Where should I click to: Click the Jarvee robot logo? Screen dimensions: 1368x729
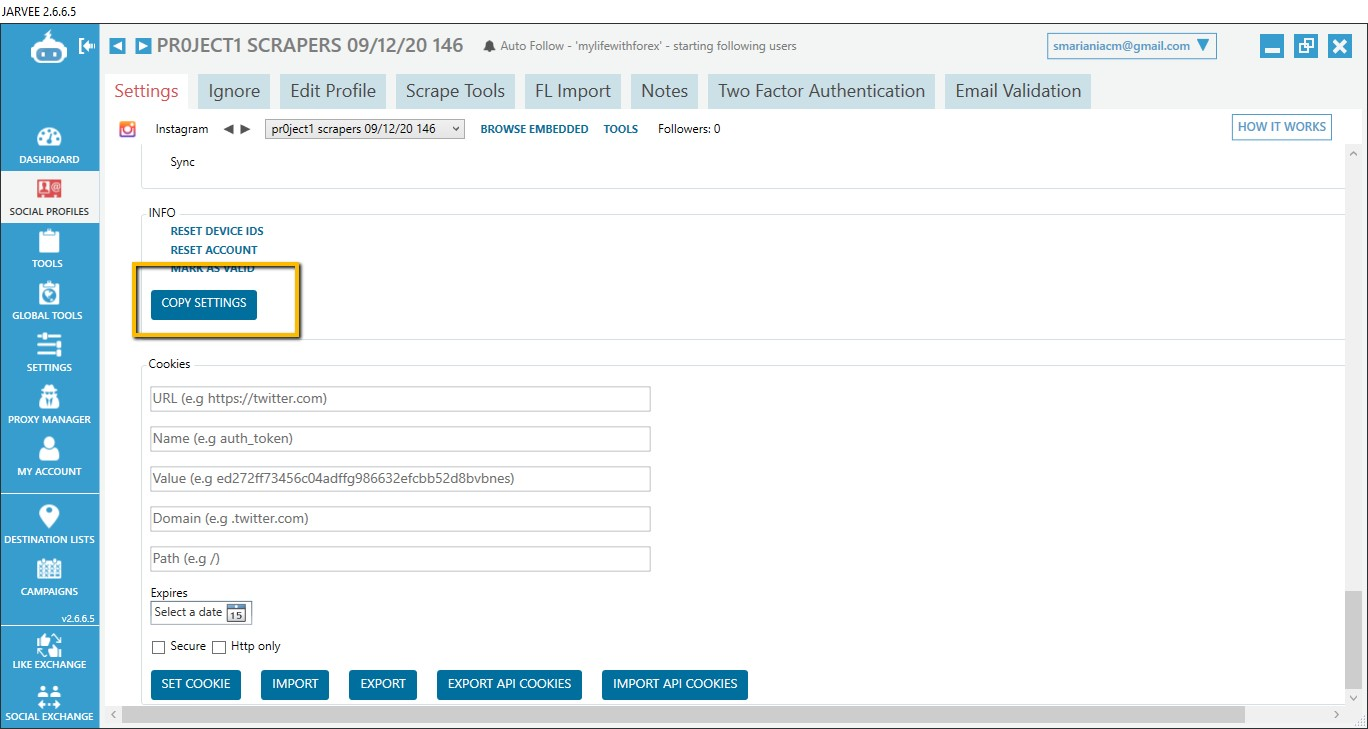click(48, 47)
